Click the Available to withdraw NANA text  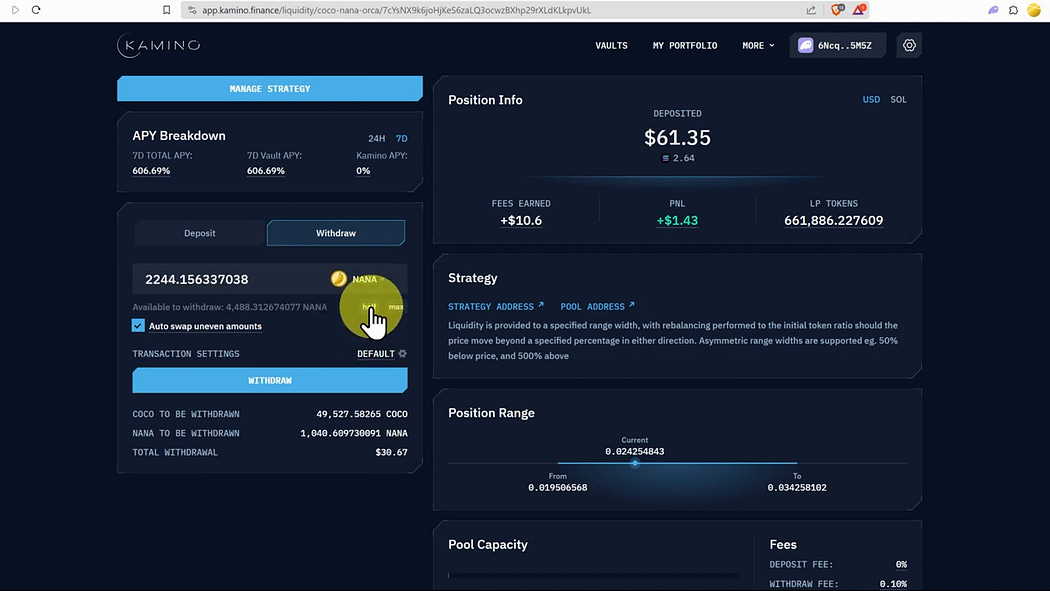coord(230,307)
